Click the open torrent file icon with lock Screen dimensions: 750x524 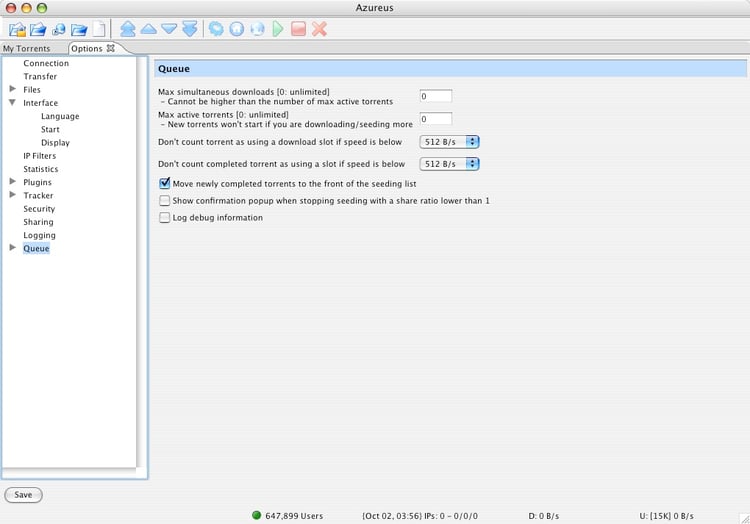pos(17,29)
